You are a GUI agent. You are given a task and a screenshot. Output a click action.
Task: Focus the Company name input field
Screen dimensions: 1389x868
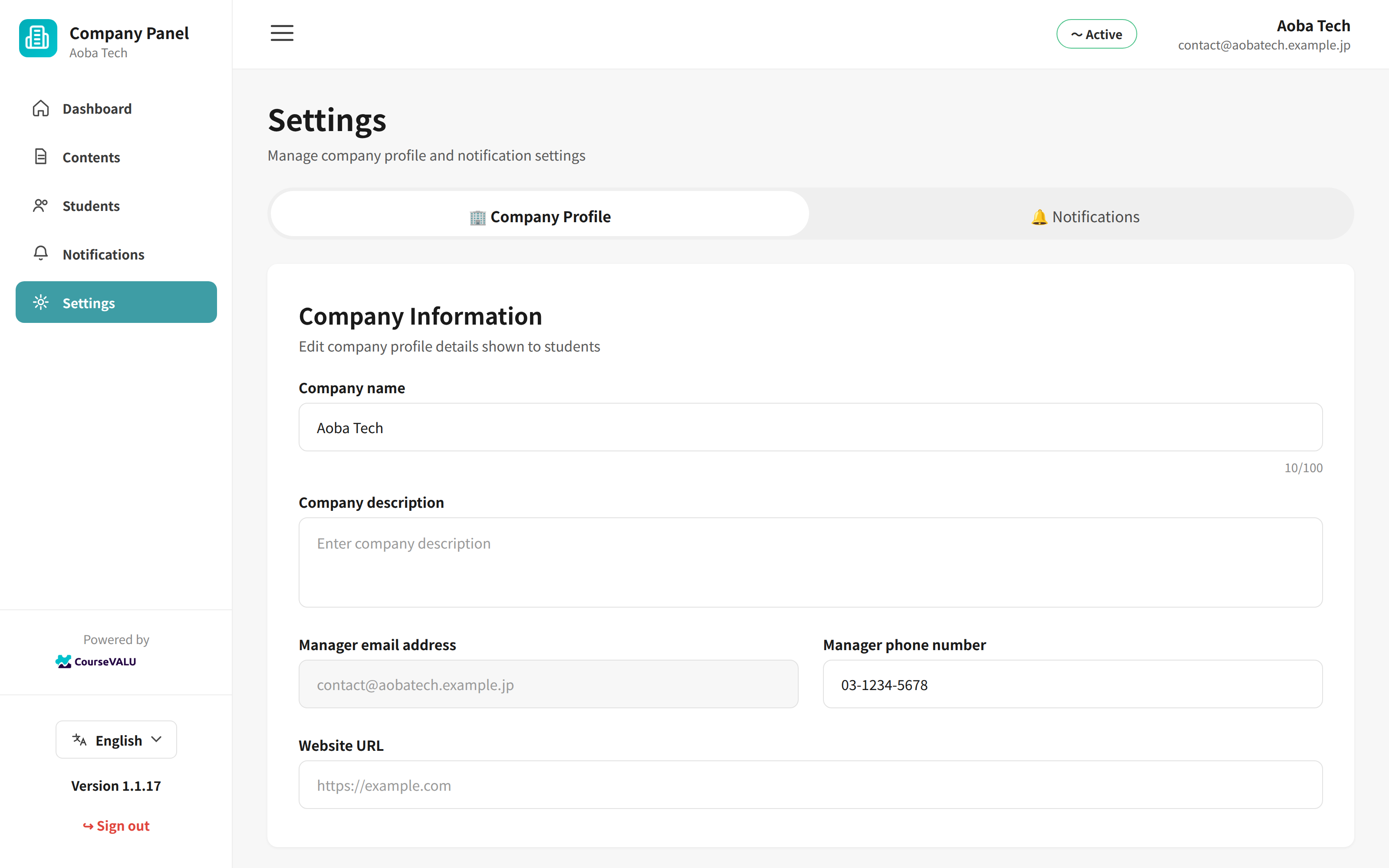point(810,427)
